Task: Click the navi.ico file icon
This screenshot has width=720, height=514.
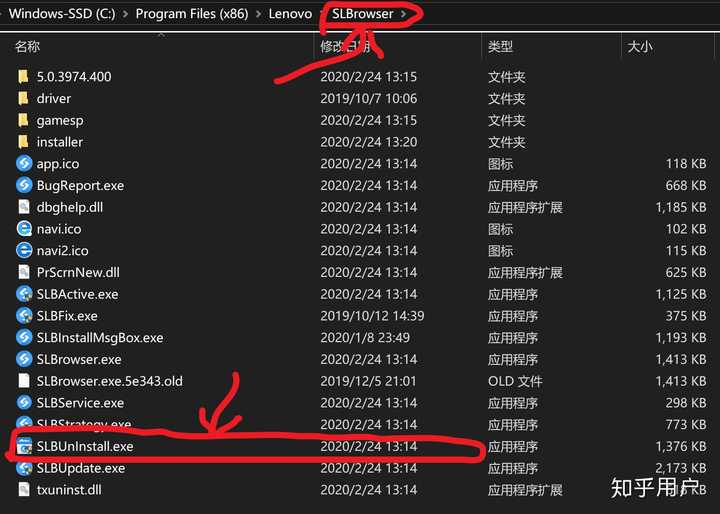Action: pyautogui.click(x=24, y=229)
